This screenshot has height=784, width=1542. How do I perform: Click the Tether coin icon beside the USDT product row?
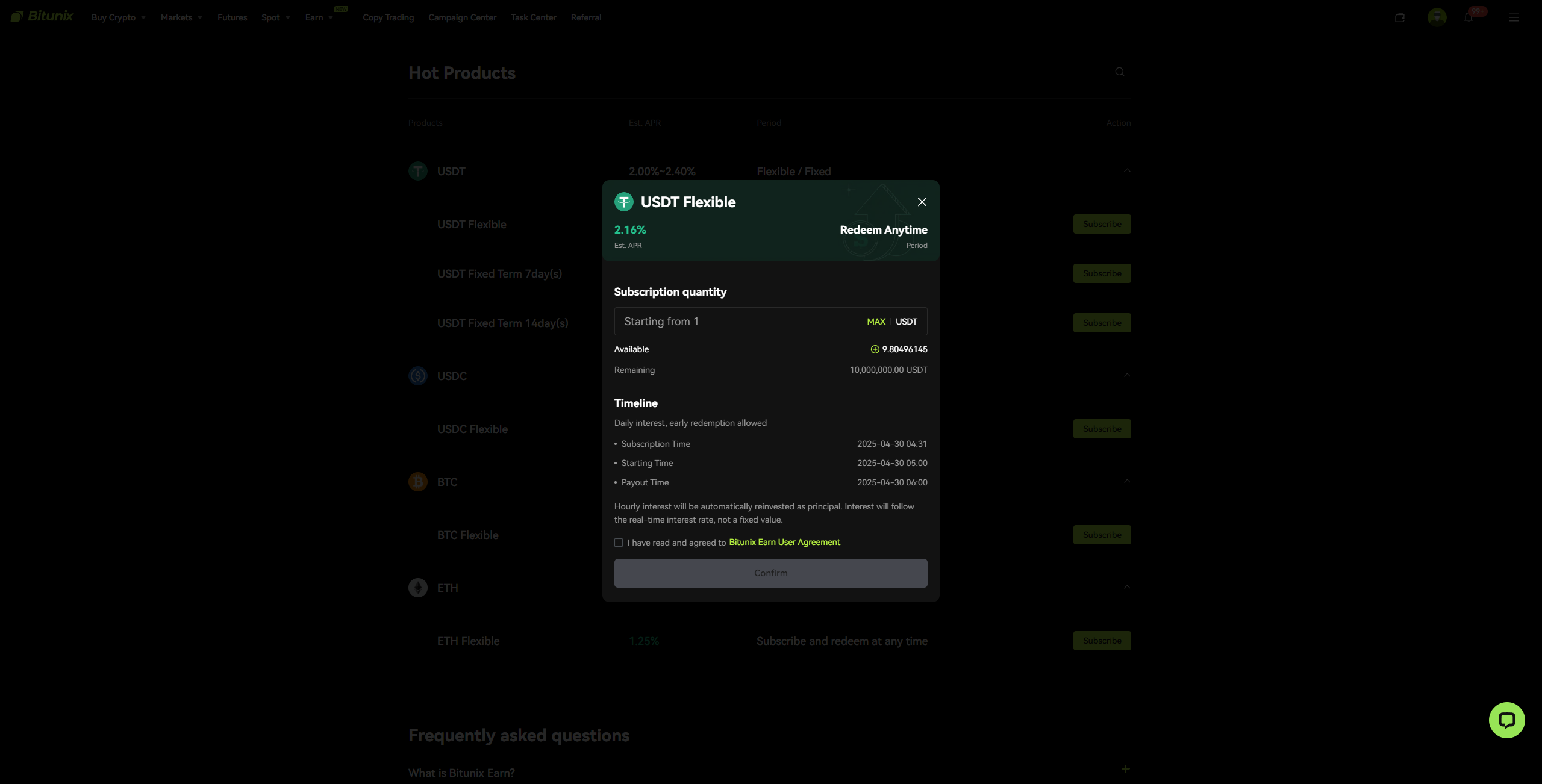coord(418,171)
